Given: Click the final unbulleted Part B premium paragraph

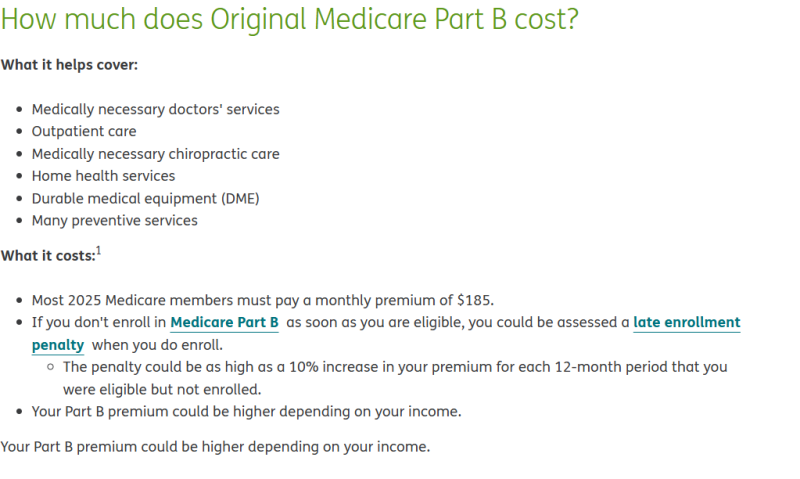Looking at the screenshot, I should [215, 446].
